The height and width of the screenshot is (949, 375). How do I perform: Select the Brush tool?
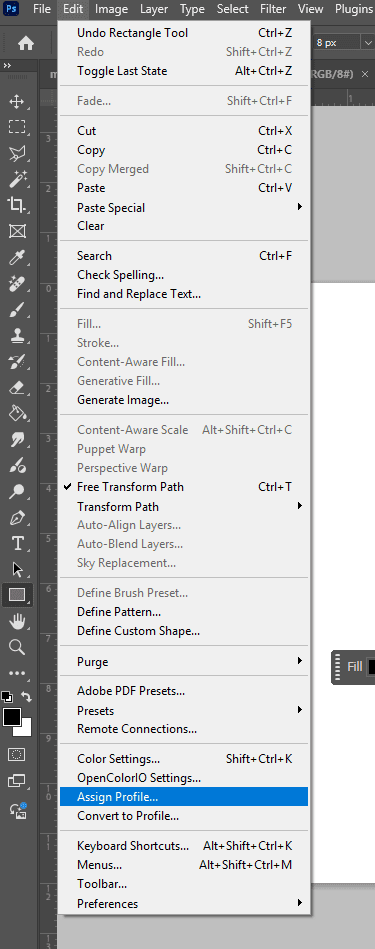[x=17, y=310]
